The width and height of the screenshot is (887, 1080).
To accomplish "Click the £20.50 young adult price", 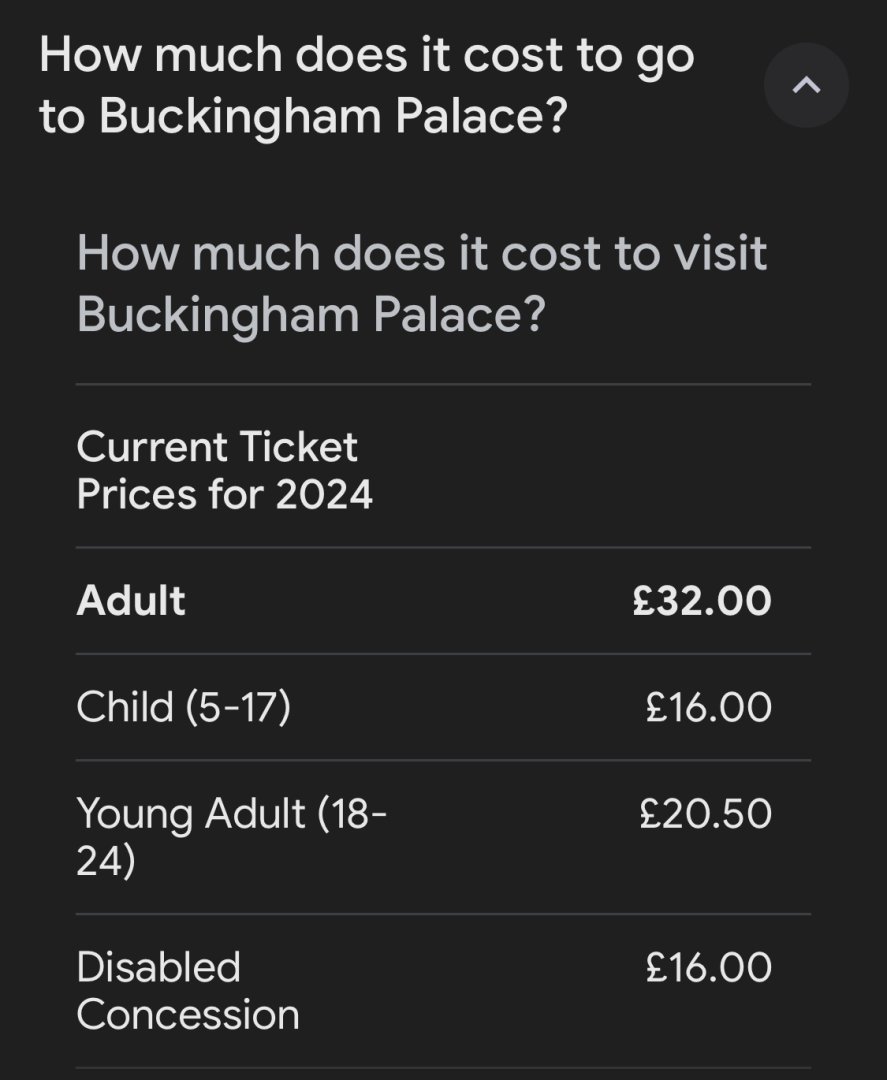I will [705, 813].
